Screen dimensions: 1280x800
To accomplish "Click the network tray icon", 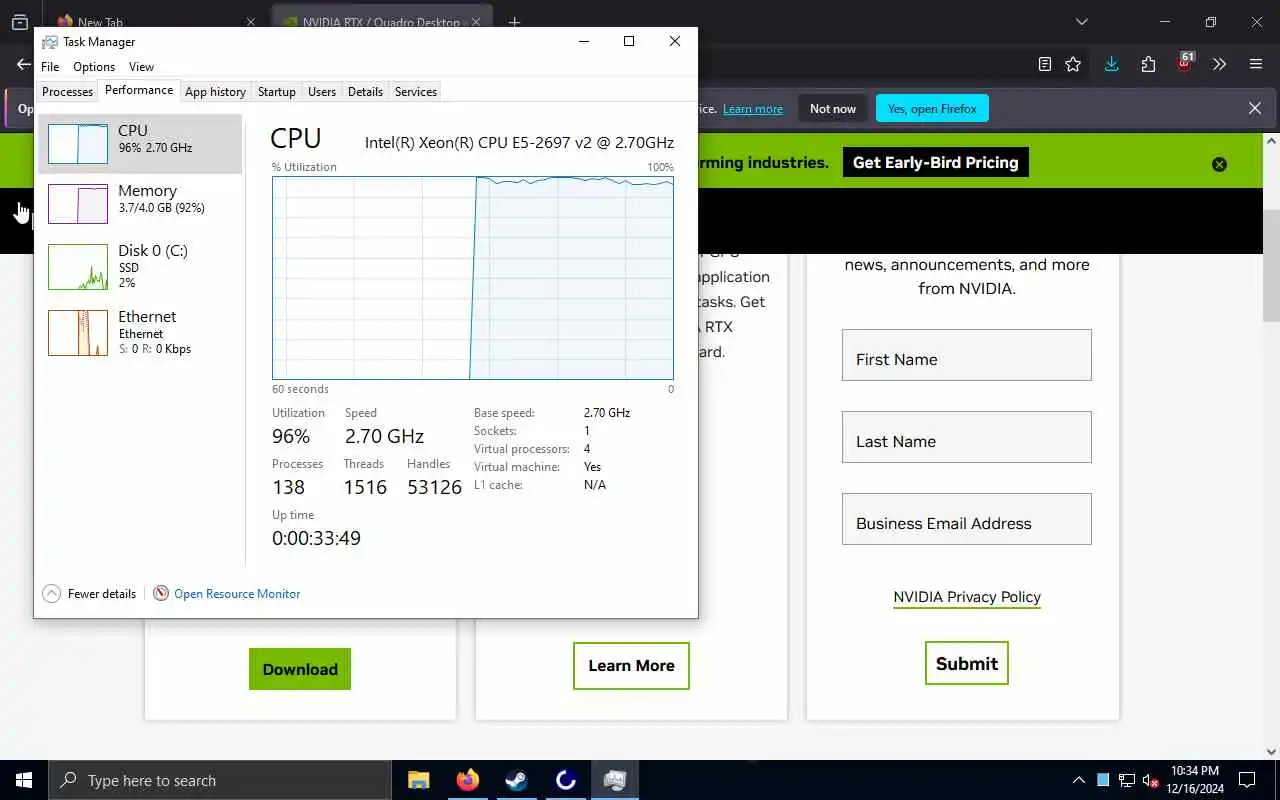I will [x=1127, y=780].
